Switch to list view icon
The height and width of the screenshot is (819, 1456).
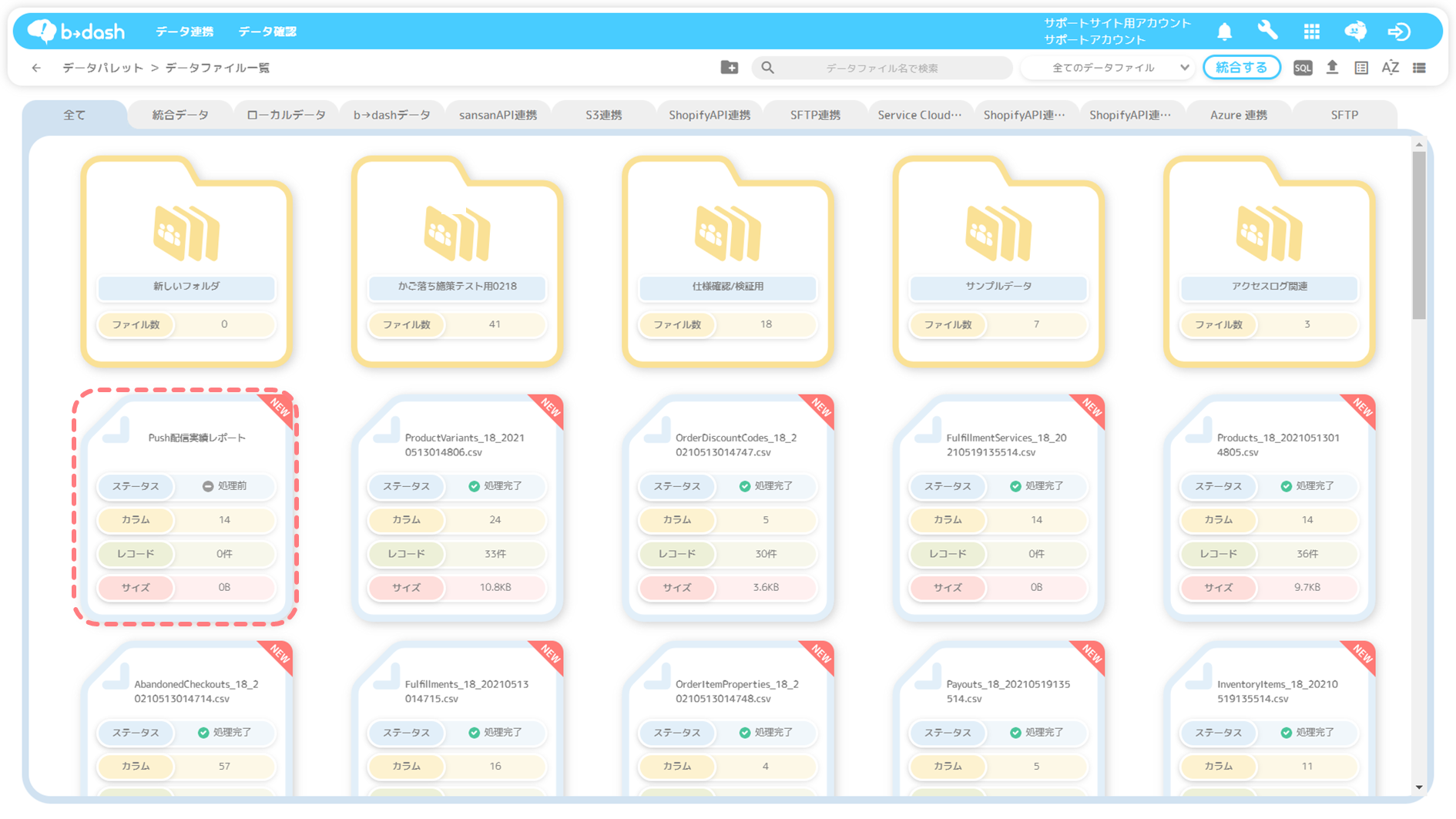pos(1419,68)
